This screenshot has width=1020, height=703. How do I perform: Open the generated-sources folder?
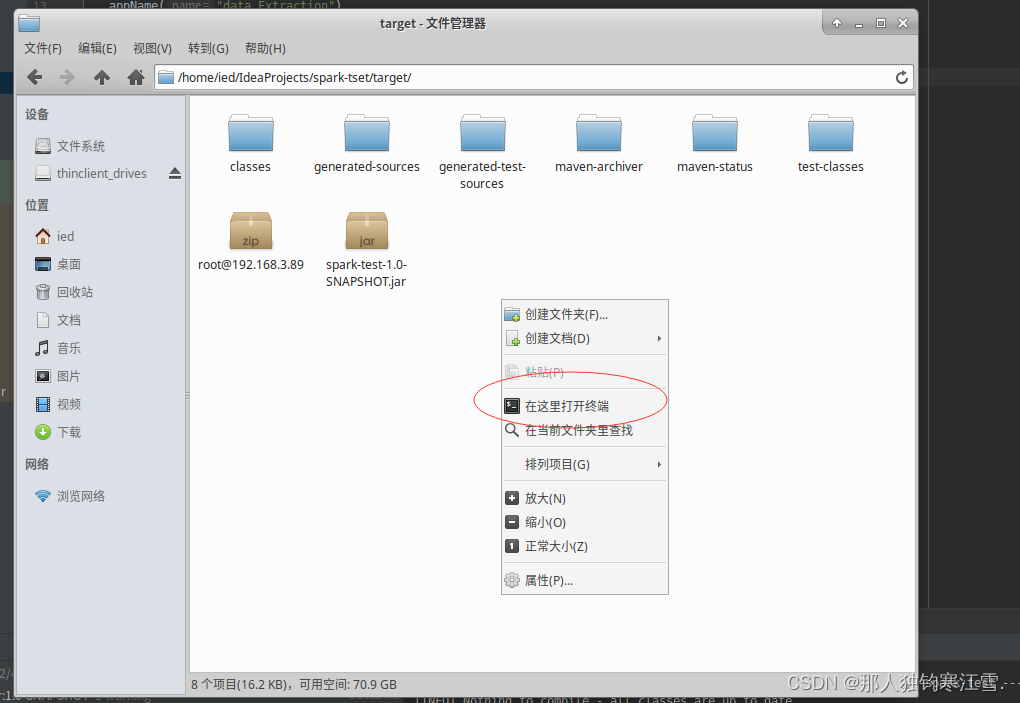(x=367, y=144)
